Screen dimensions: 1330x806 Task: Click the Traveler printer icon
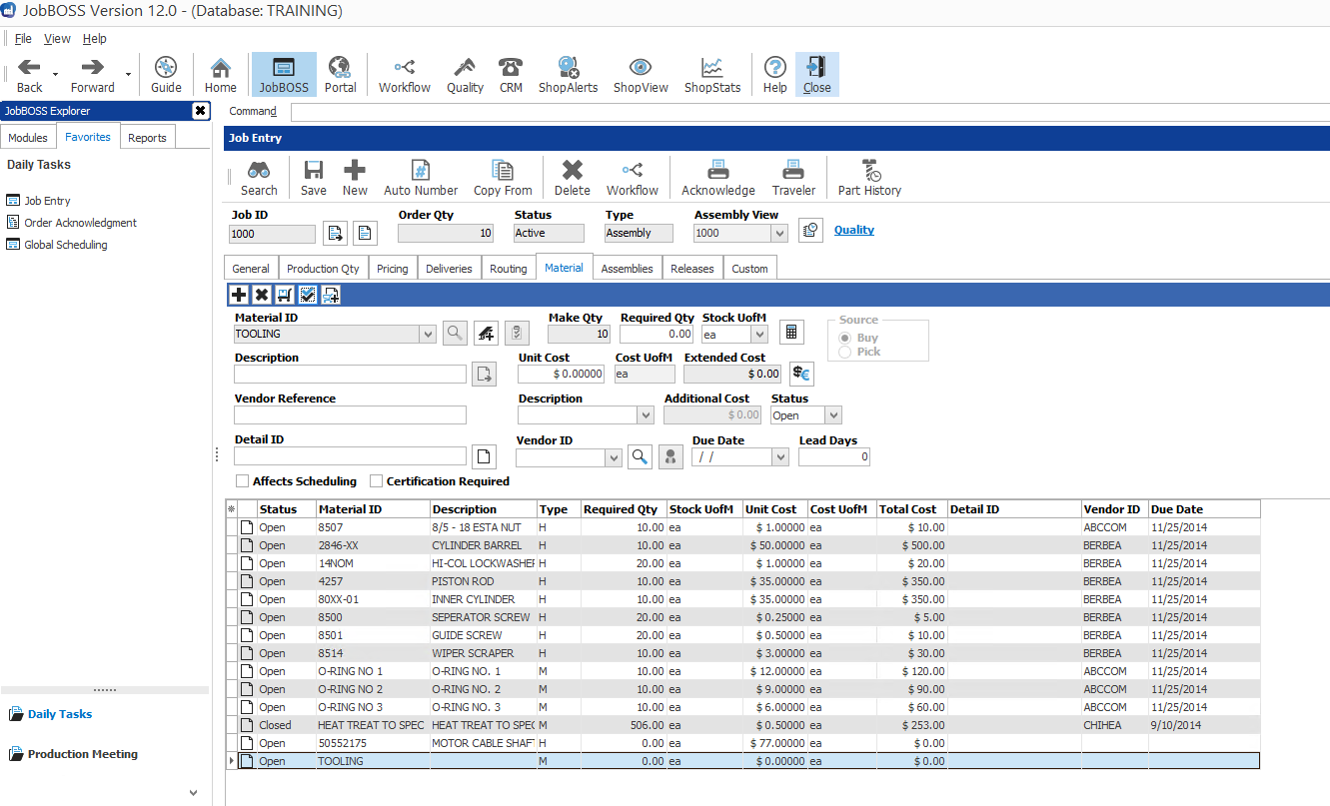click(x=793, y=177)
